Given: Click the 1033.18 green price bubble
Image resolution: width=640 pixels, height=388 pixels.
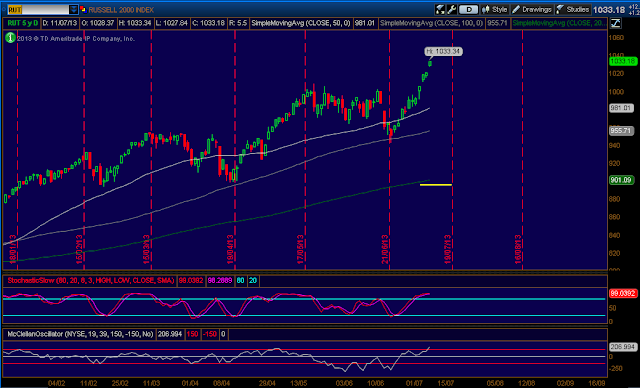Looking at the screenshot, I should click(622, 61).
